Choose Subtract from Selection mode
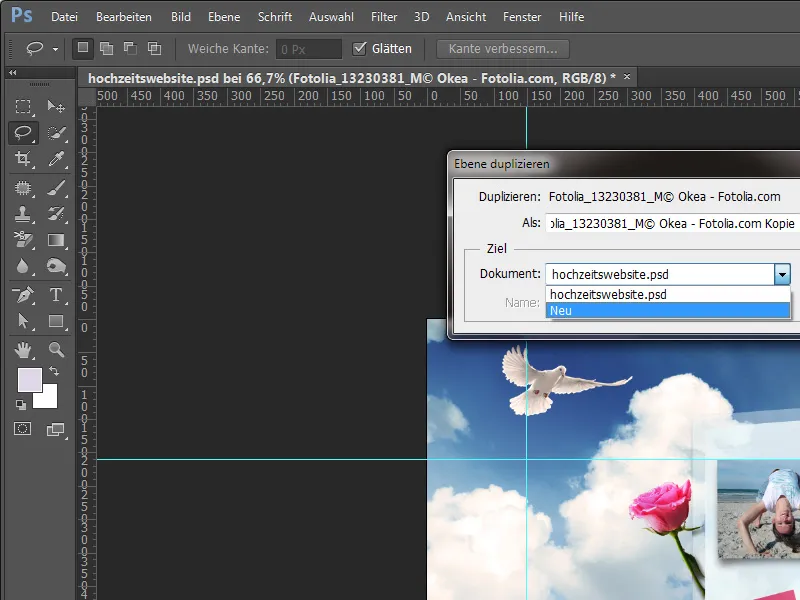Screen dimensions: 800x600 click(131, 48)
